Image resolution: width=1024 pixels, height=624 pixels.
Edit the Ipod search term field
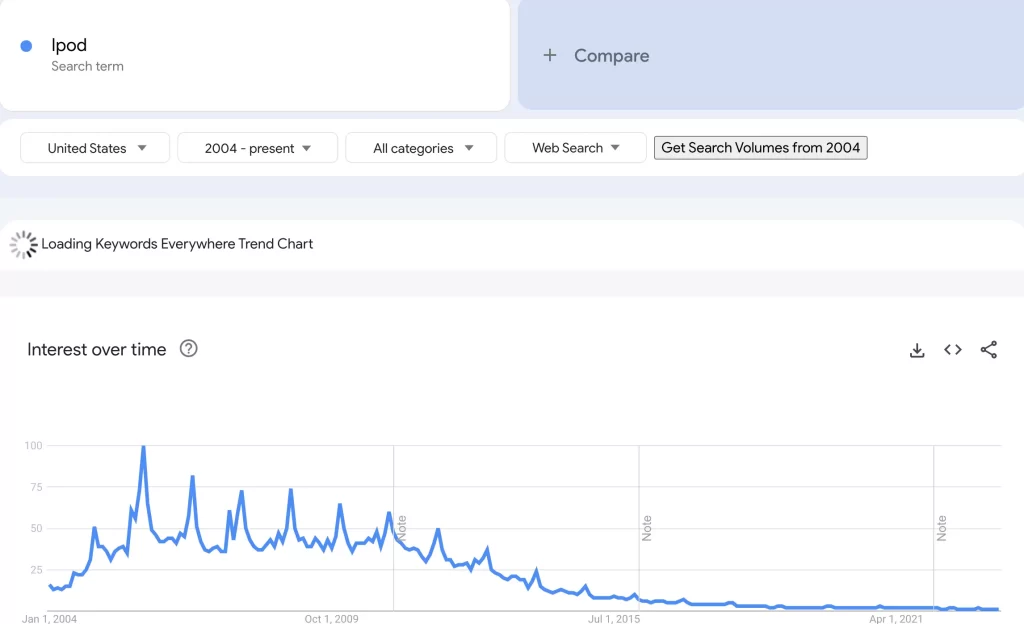click(69, 45)
